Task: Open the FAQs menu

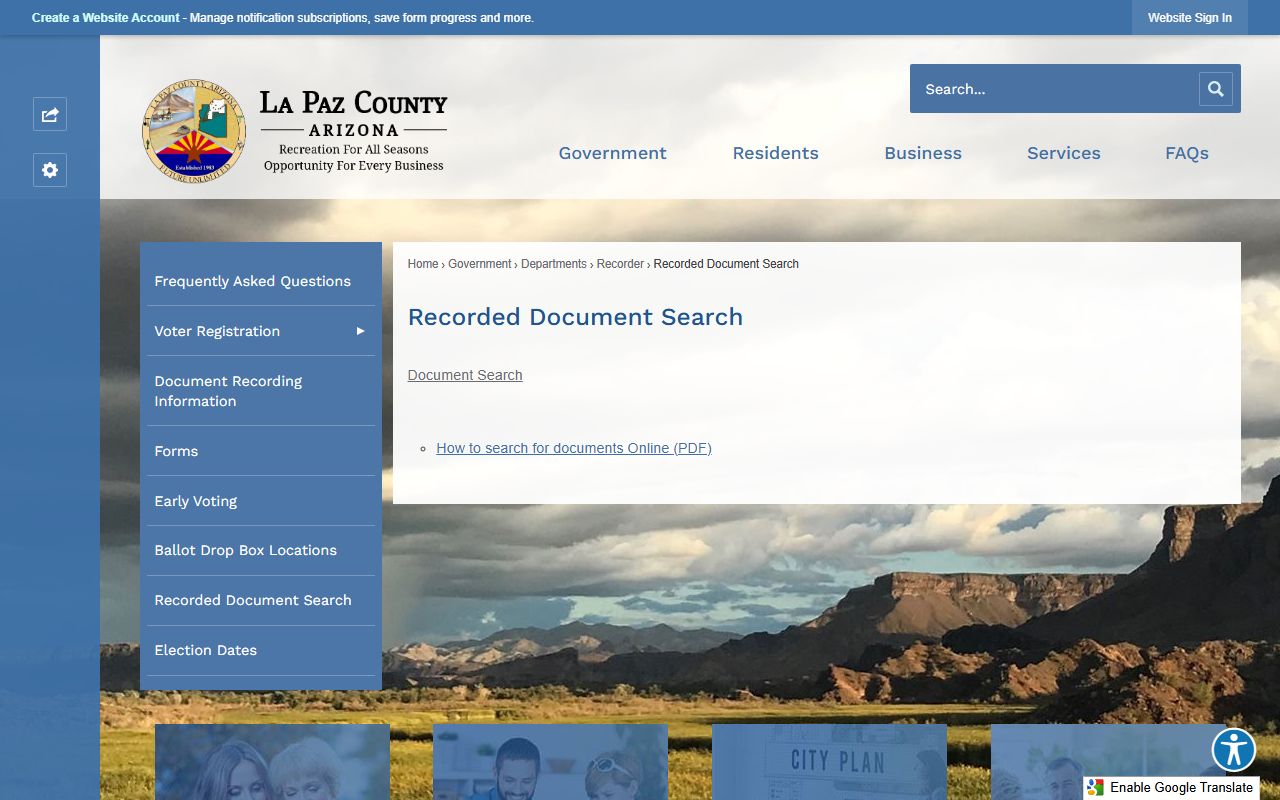Action: pos(1187,153)
